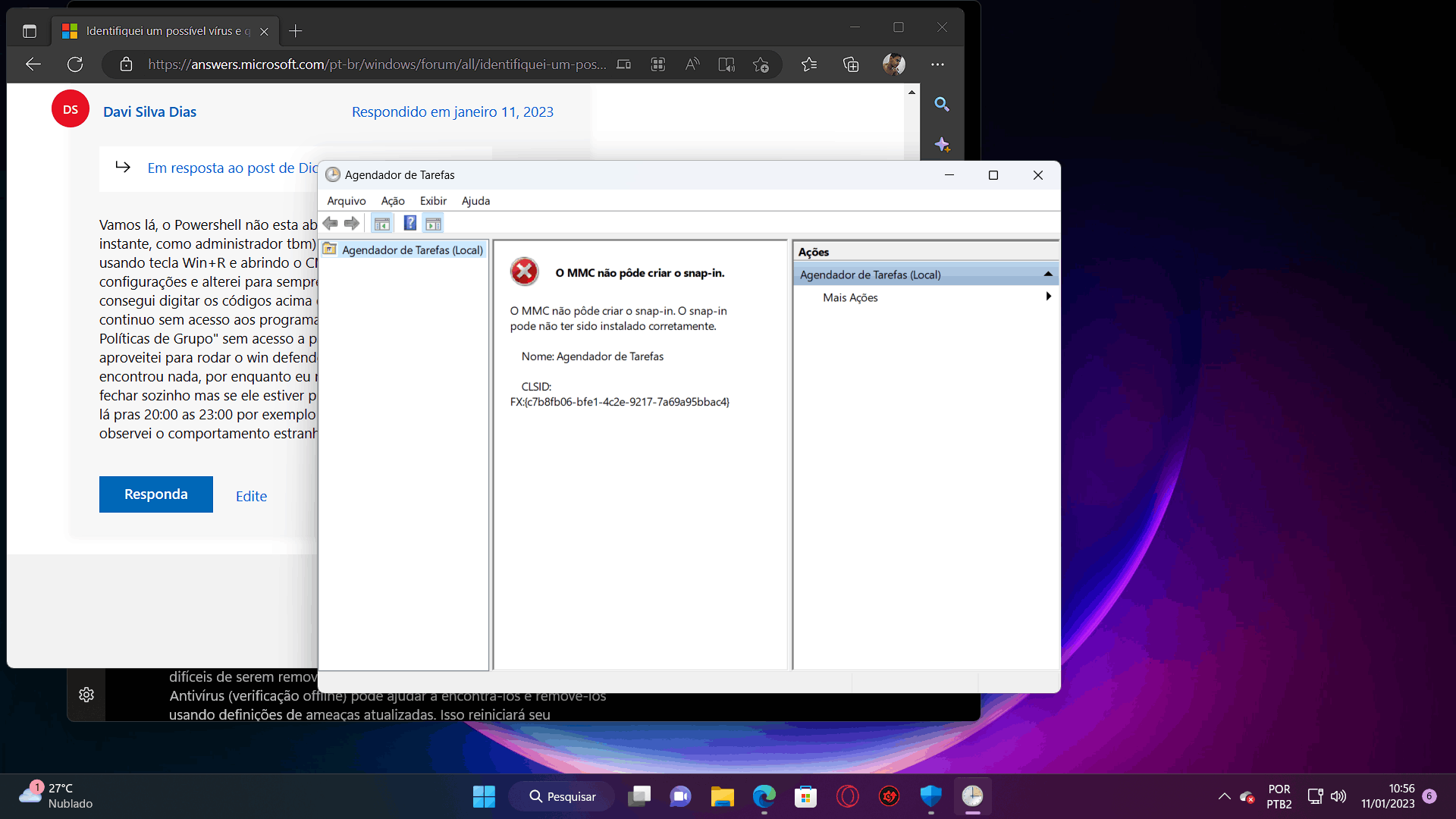1456x819 pixels.
Task: Expand the Mais Ações submenu arrow
Action: click(1048, 297)
